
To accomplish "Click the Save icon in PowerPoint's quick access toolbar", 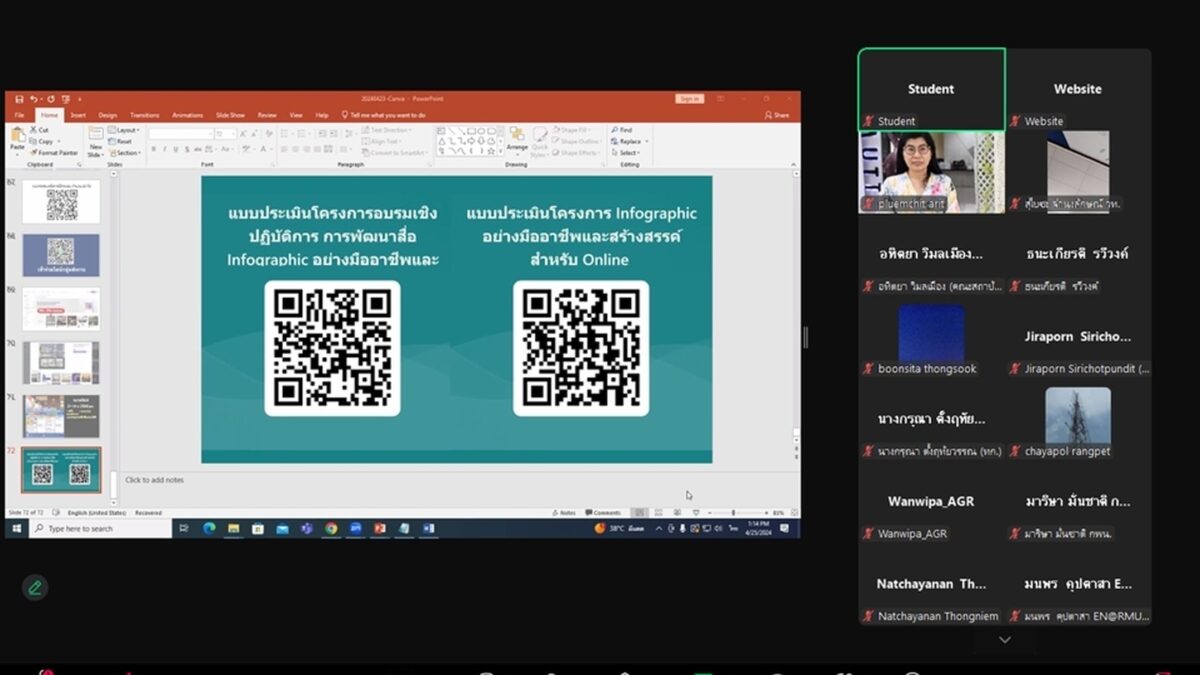I will pos(19,99).
